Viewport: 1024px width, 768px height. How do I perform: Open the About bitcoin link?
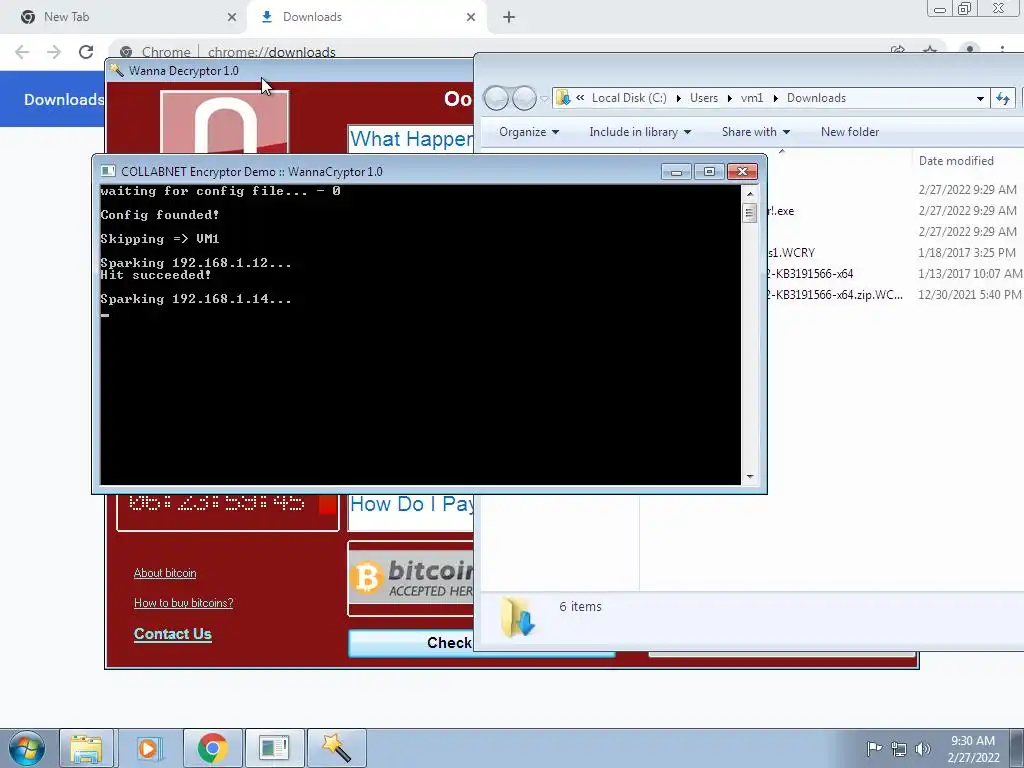[165, 573]
